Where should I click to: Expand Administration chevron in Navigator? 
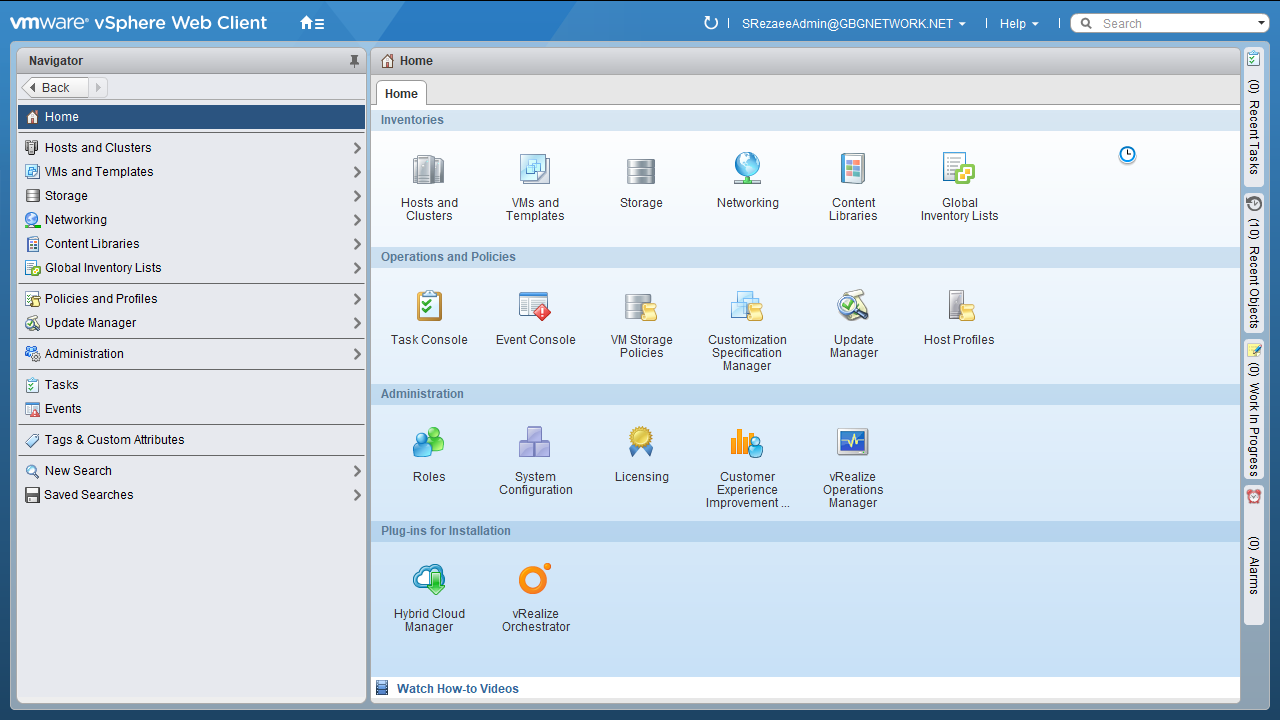(357, 354)
